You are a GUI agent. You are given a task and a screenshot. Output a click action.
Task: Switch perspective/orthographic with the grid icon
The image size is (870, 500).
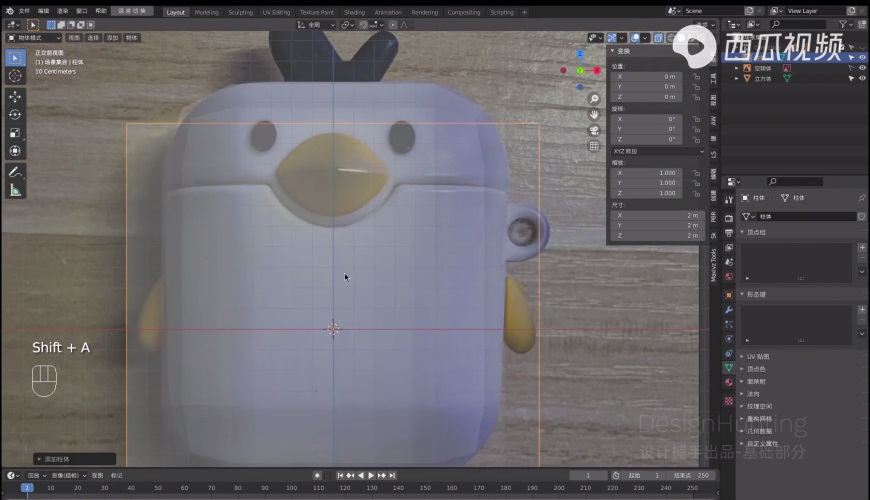[594, 146]
